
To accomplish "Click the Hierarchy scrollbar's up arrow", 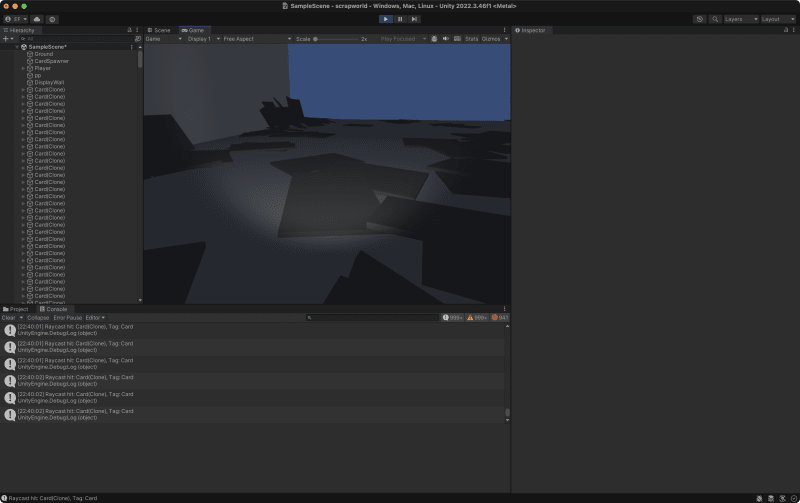I will point(140,47).
